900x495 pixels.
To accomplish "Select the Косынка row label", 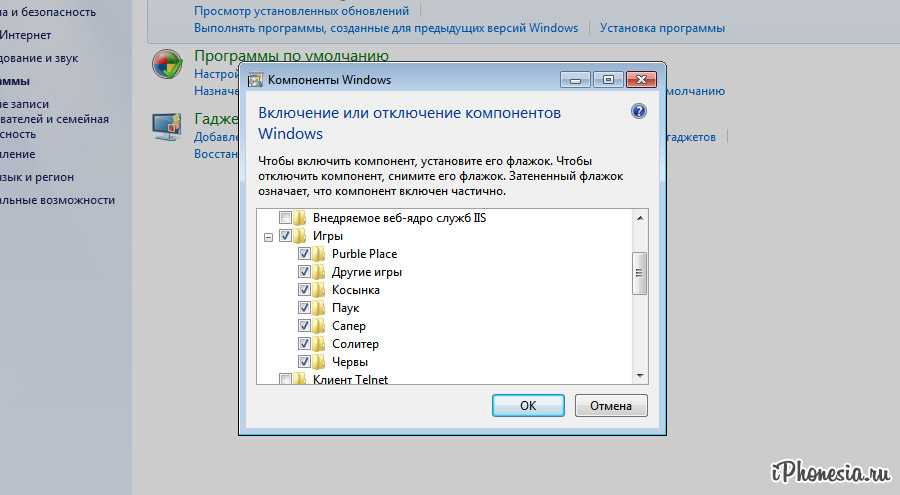I will point(356,289).
